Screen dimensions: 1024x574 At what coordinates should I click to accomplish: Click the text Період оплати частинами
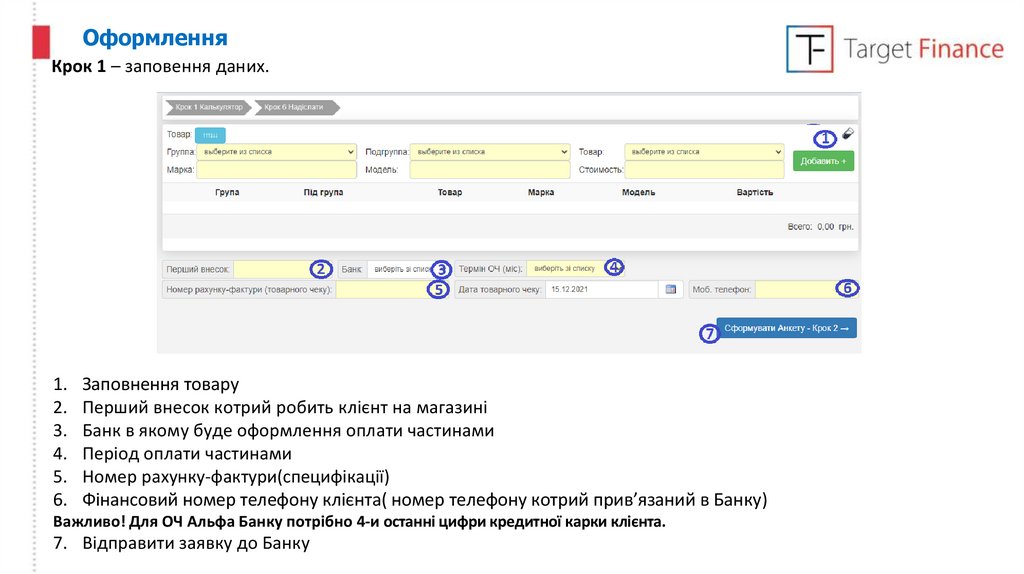(x=187, y=453)
